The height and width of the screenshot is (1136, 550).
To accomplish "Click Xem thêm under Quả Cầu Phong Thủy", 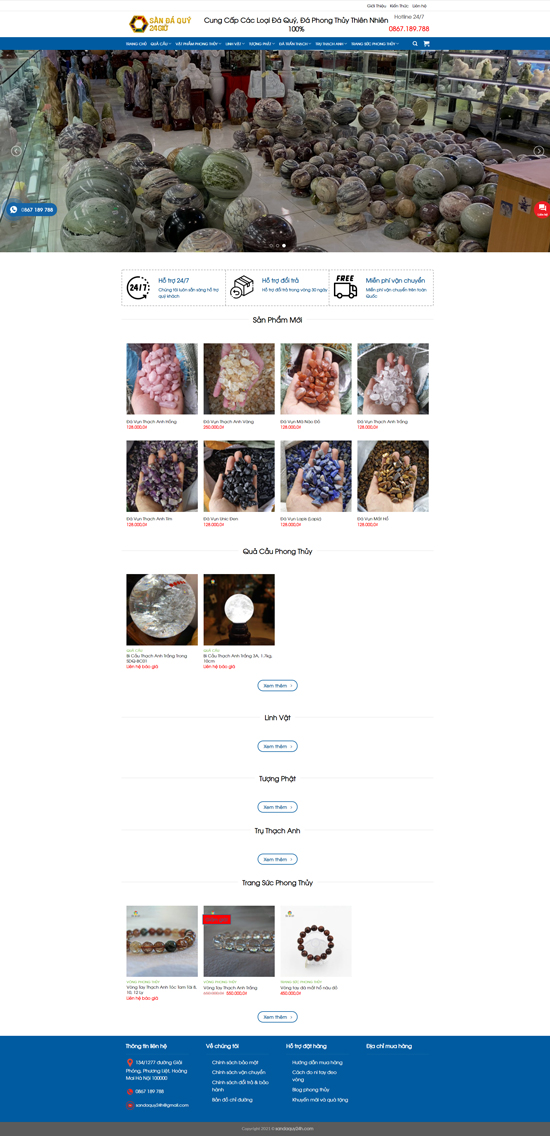I will click(278, 685).
